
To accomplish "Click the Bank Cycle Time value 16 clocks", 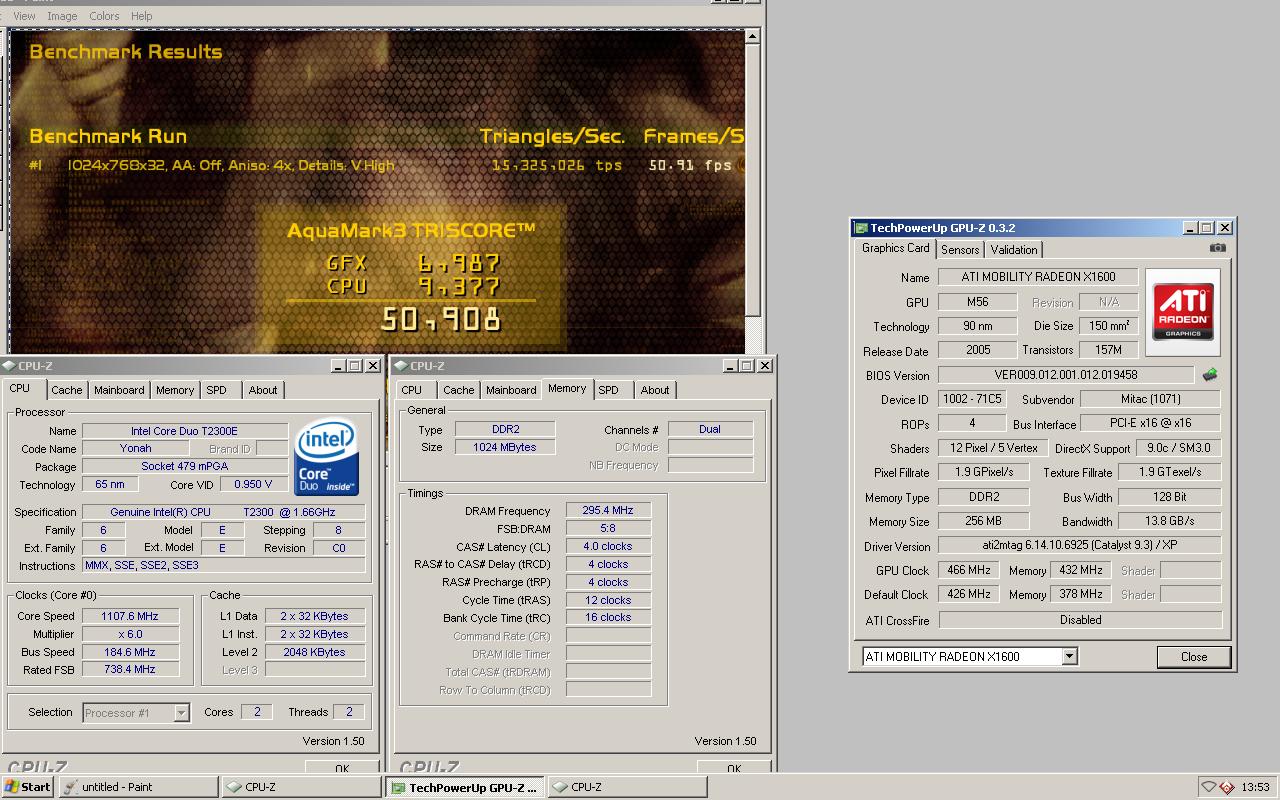I will coord(608,618).
